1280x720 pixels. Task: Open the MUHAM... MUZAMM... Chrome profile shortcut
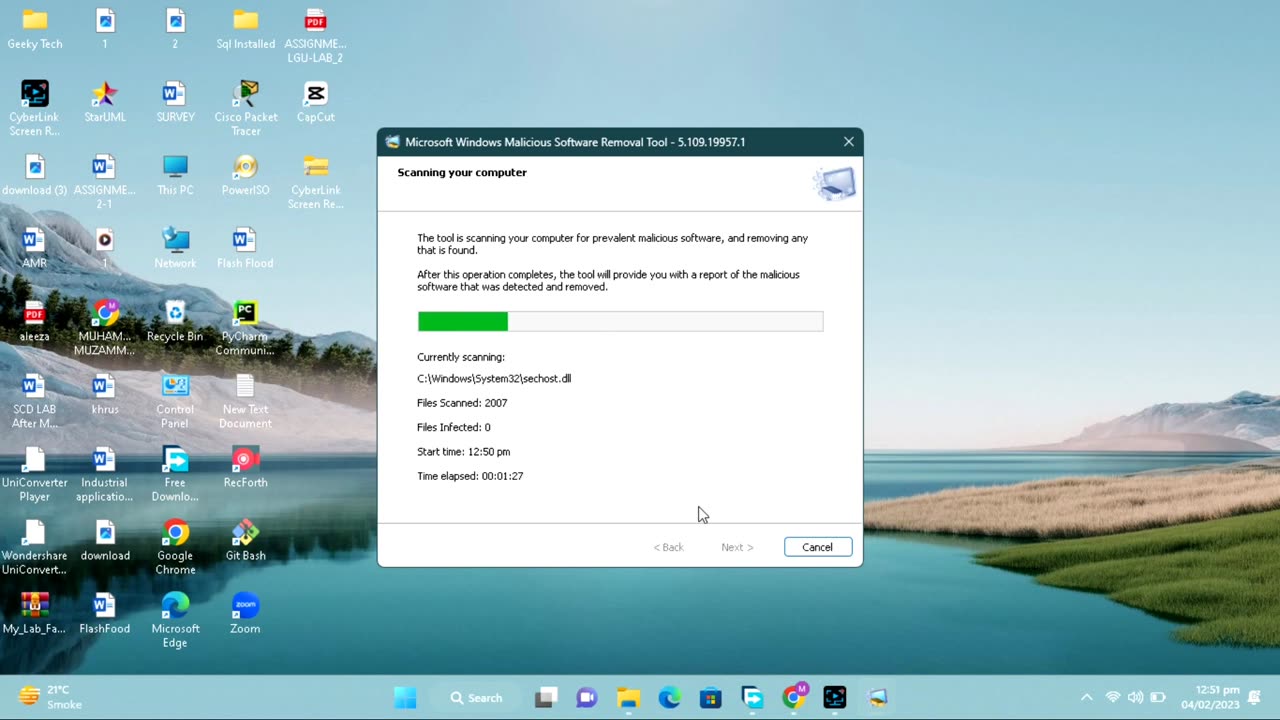coord(105,328)
